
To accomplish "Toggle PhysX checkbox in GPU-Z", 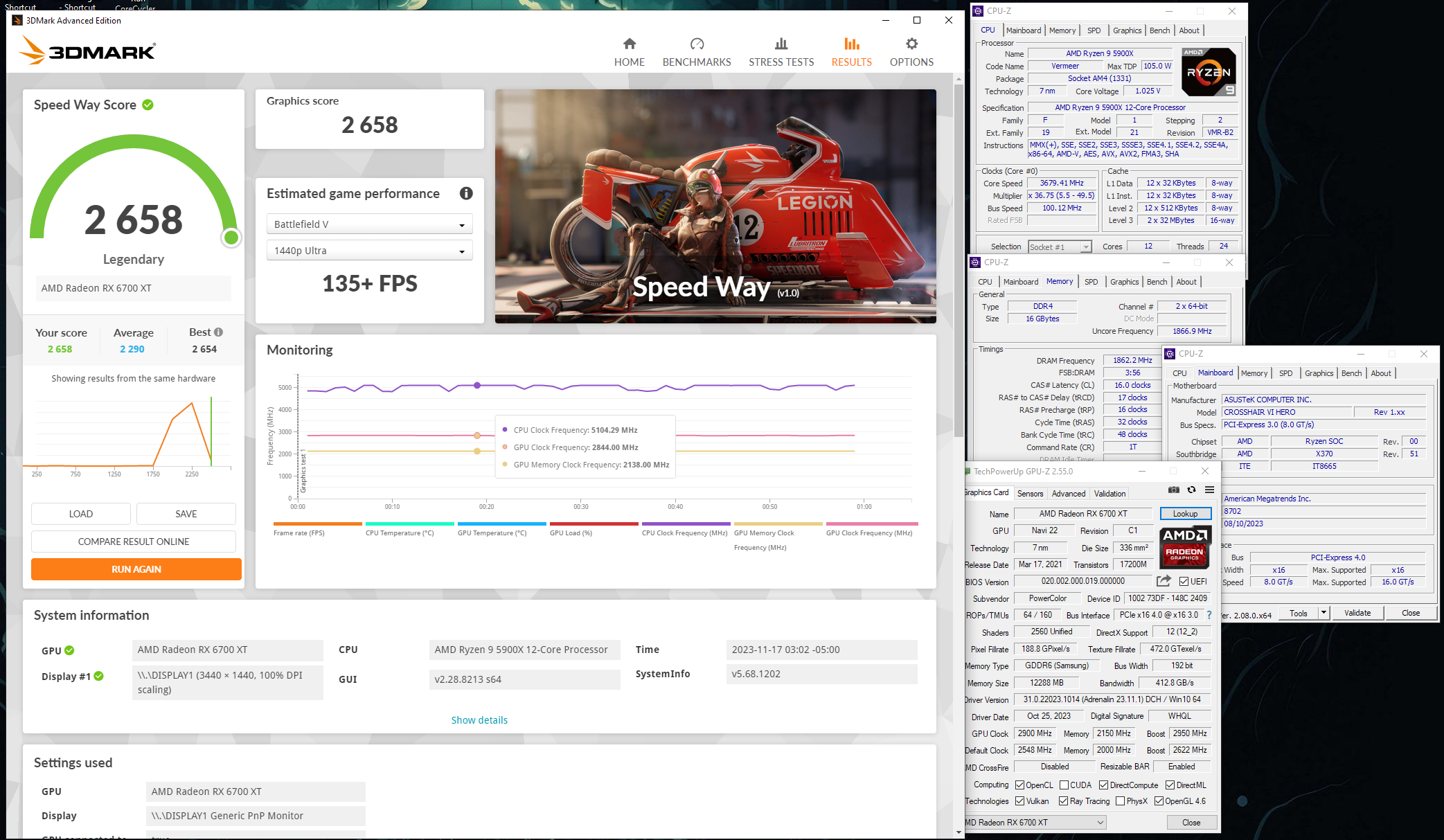I will 1120,801.
